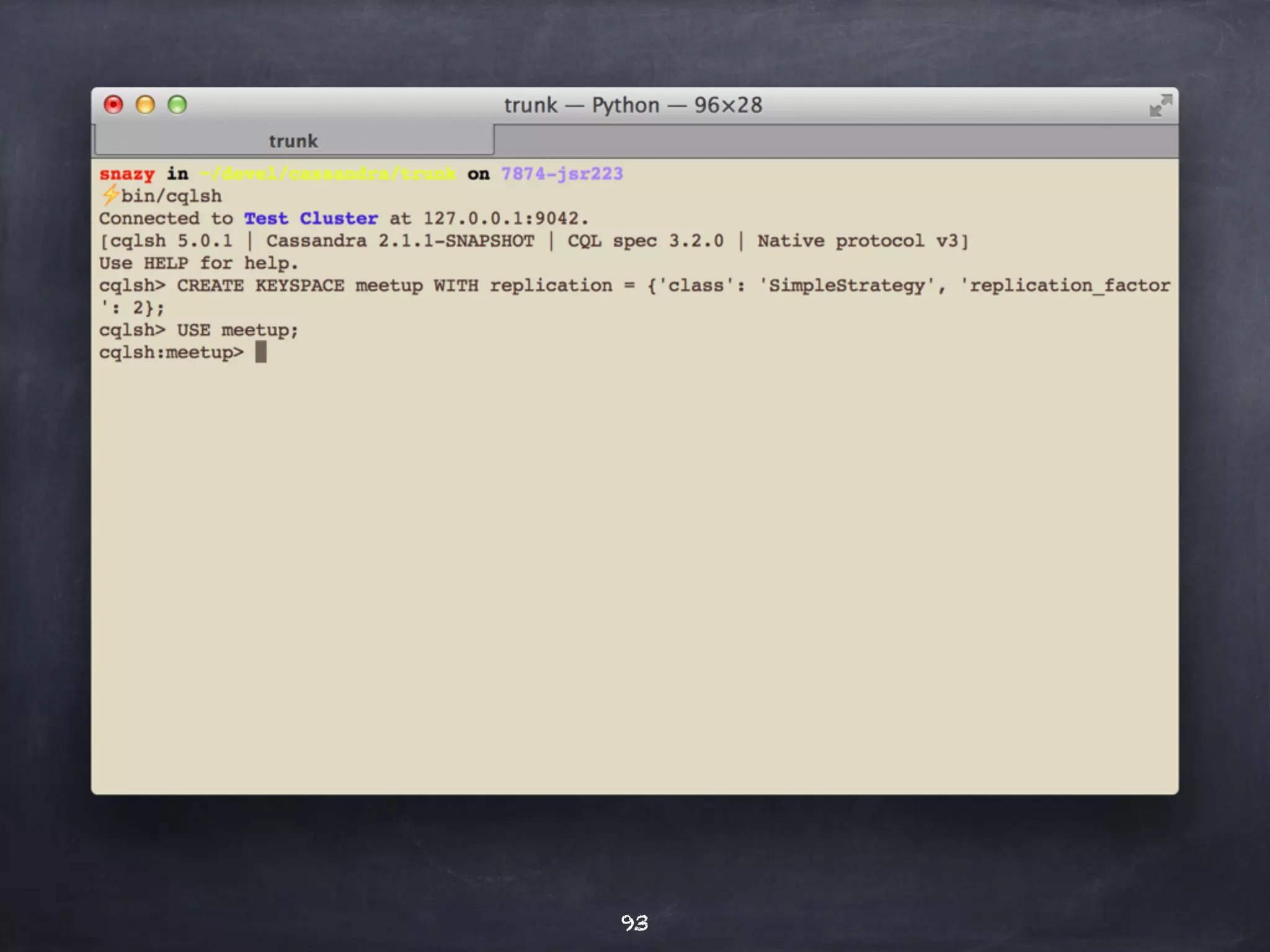Click the block cursor at the cqlsh:meetup prompt
This screenshot has height=952, width=1270.
coord(261,352)
